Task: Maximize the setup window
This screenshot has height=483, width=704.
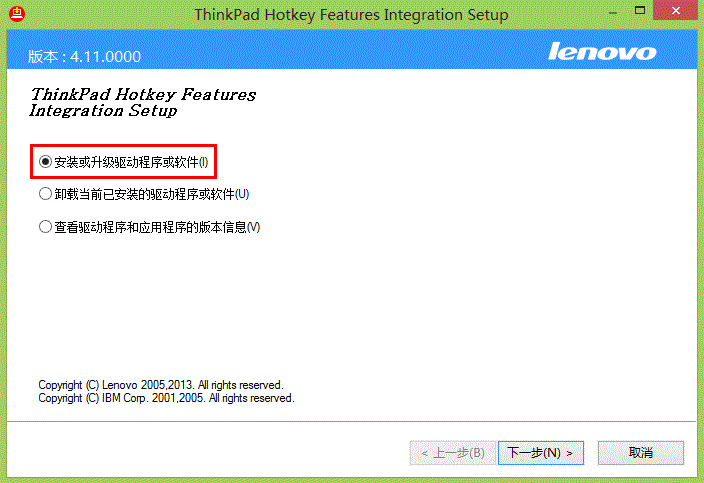Action: click(x=640, y=10)
